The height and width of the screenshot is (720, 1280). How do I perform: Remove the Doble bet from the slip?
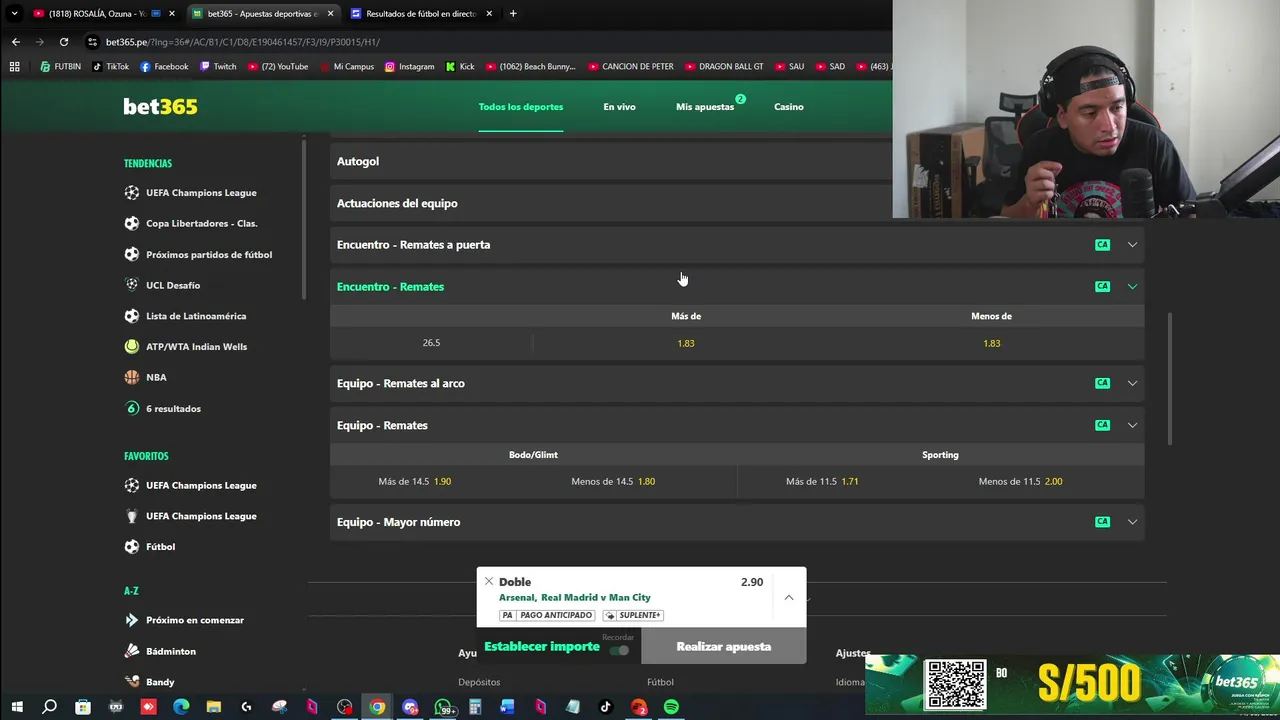pyautogui.click(x=489, y=581)
